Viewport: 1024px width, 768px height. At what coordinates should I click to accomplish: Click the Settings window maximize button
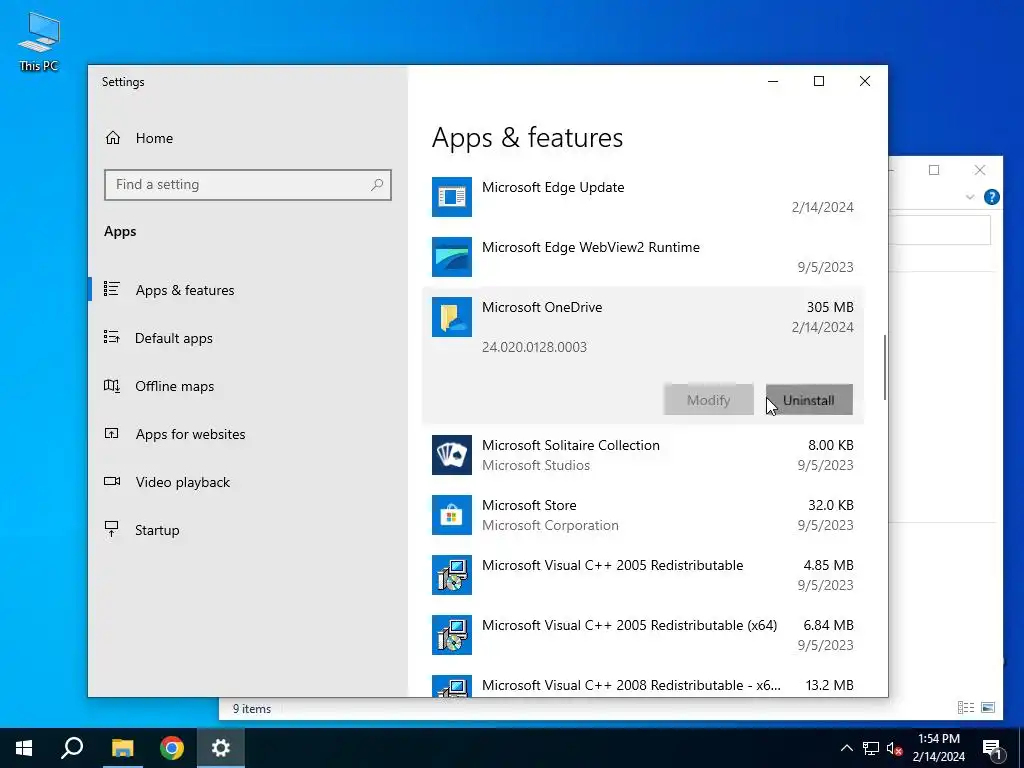(819, 81)
